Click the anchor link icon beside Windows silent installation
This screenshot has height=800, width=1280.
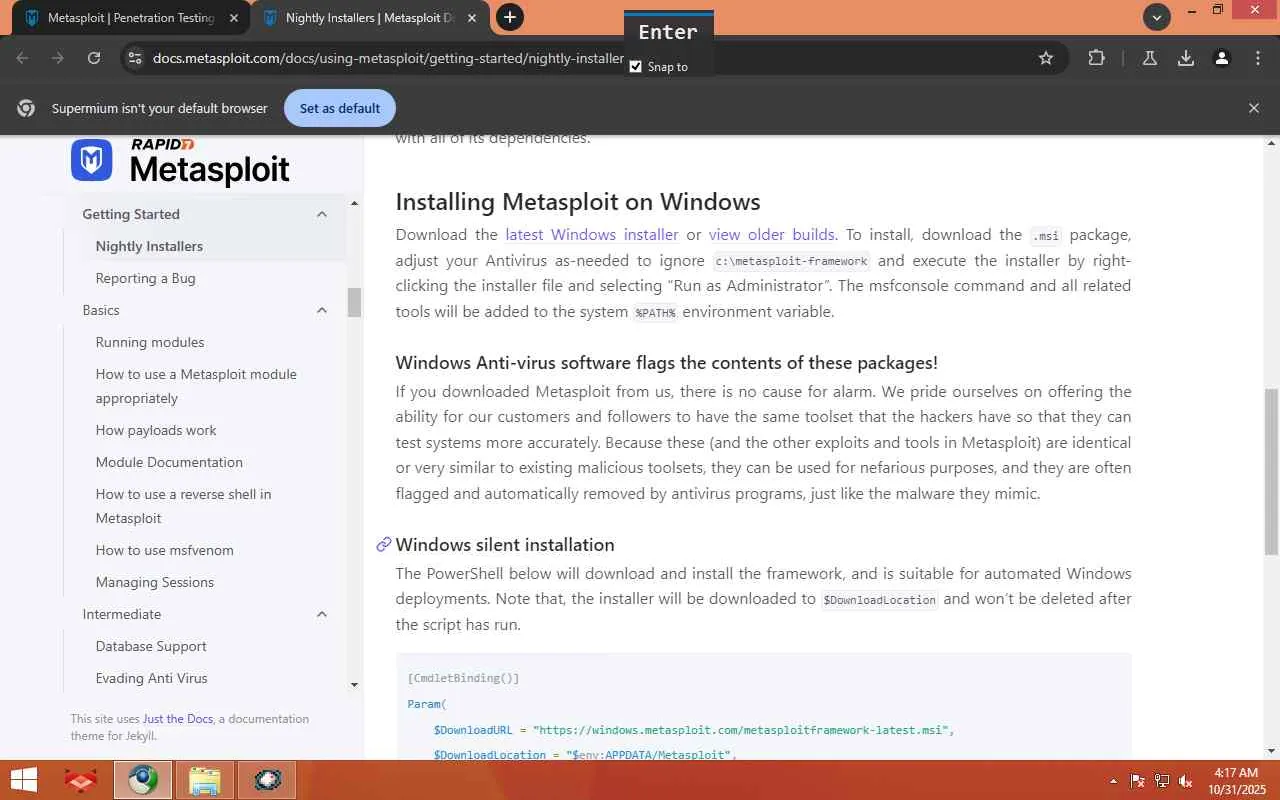(x=383, y=544)
